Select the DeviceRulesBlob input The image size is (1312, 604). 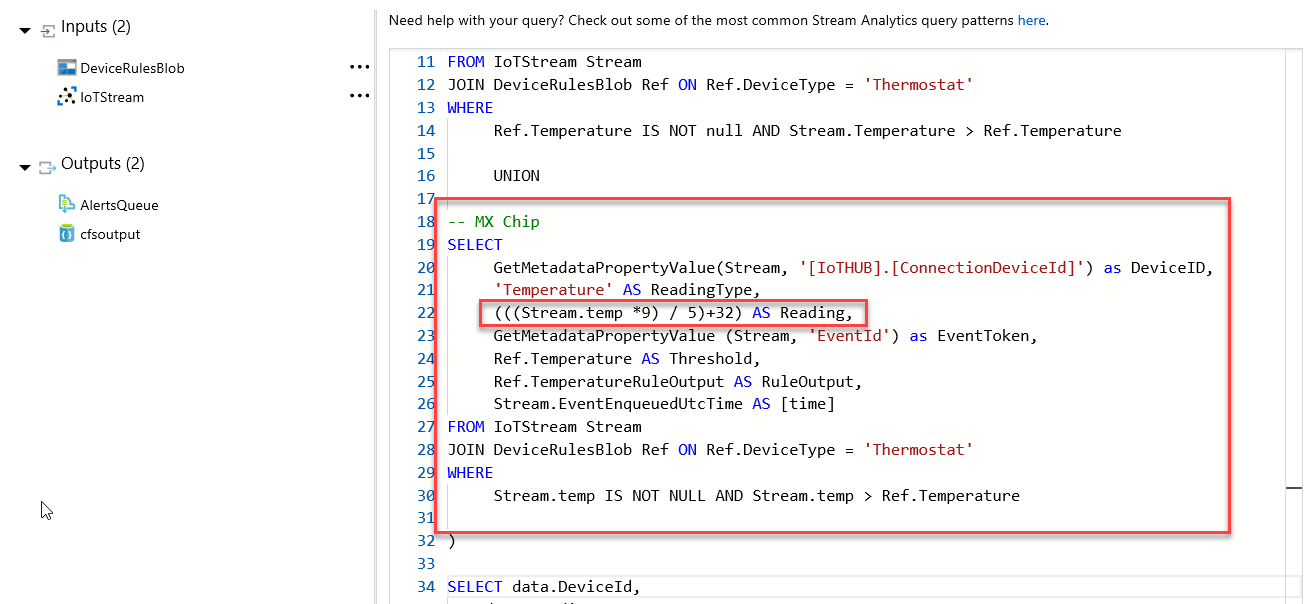tap(132, 68)
